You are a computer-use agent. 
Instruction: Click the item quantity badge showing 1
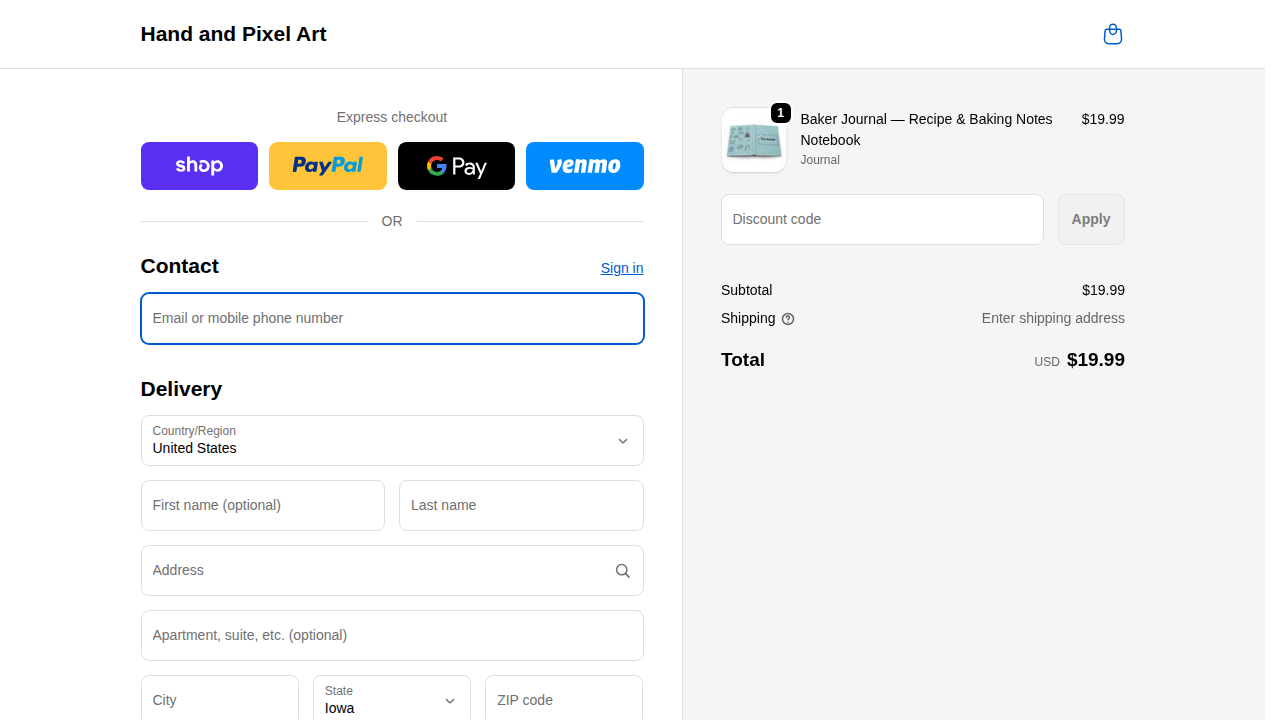coord(781,113)
